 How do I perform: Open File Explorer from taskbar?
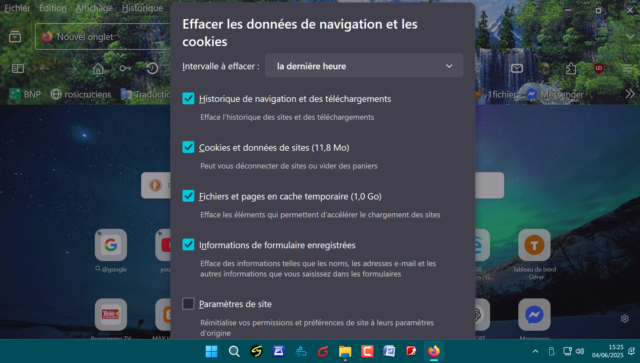[x=345, y=351]
